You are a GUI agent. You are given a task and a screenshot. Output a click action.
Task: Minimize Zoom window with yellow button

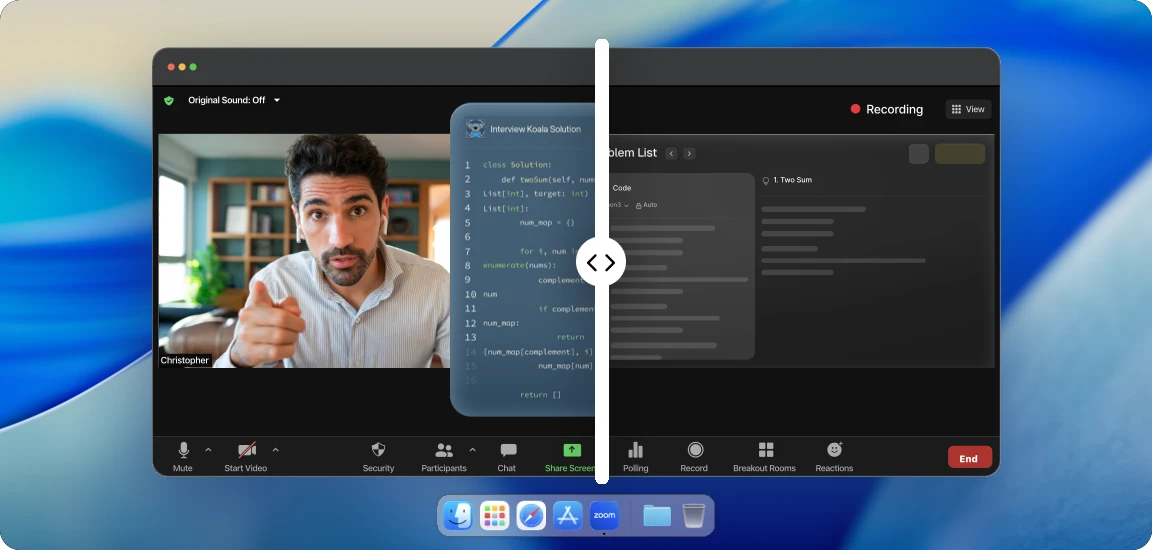[182, 67]
